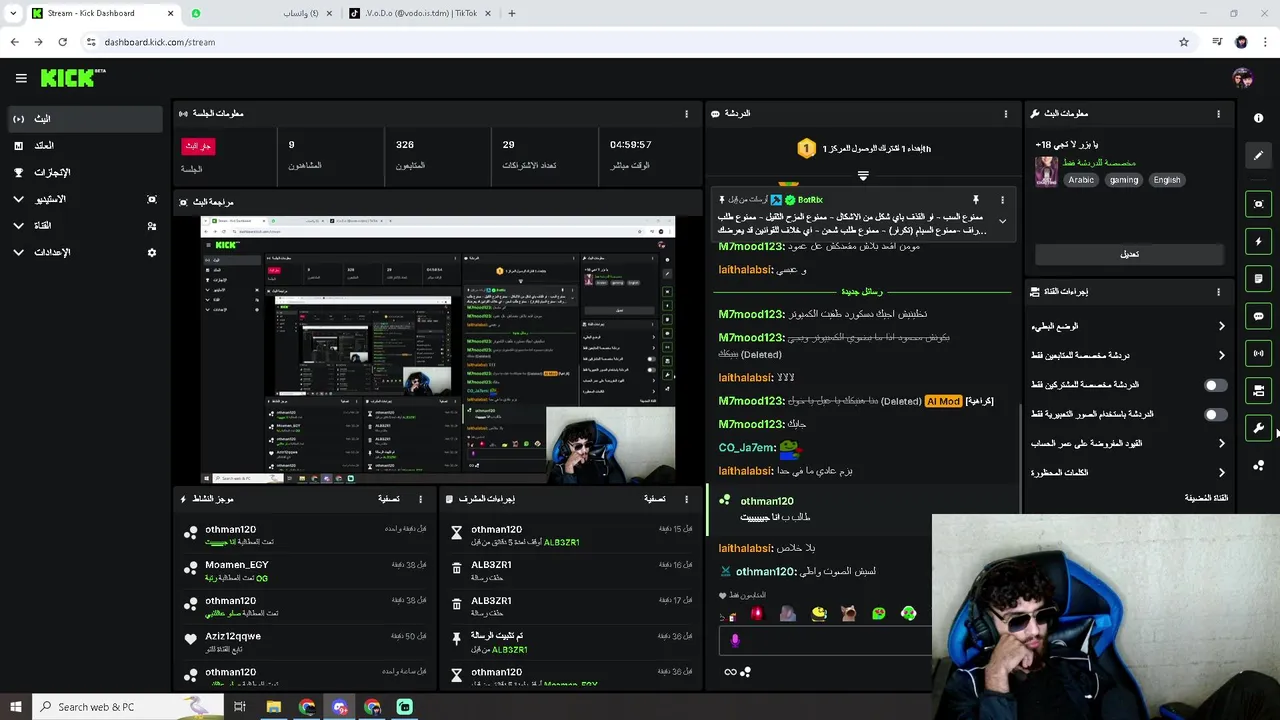The height and width of the screenshot is (720, 1280).
Task: Click the pin icon on BotRix pinned message
Action: [x=976, y=200]
